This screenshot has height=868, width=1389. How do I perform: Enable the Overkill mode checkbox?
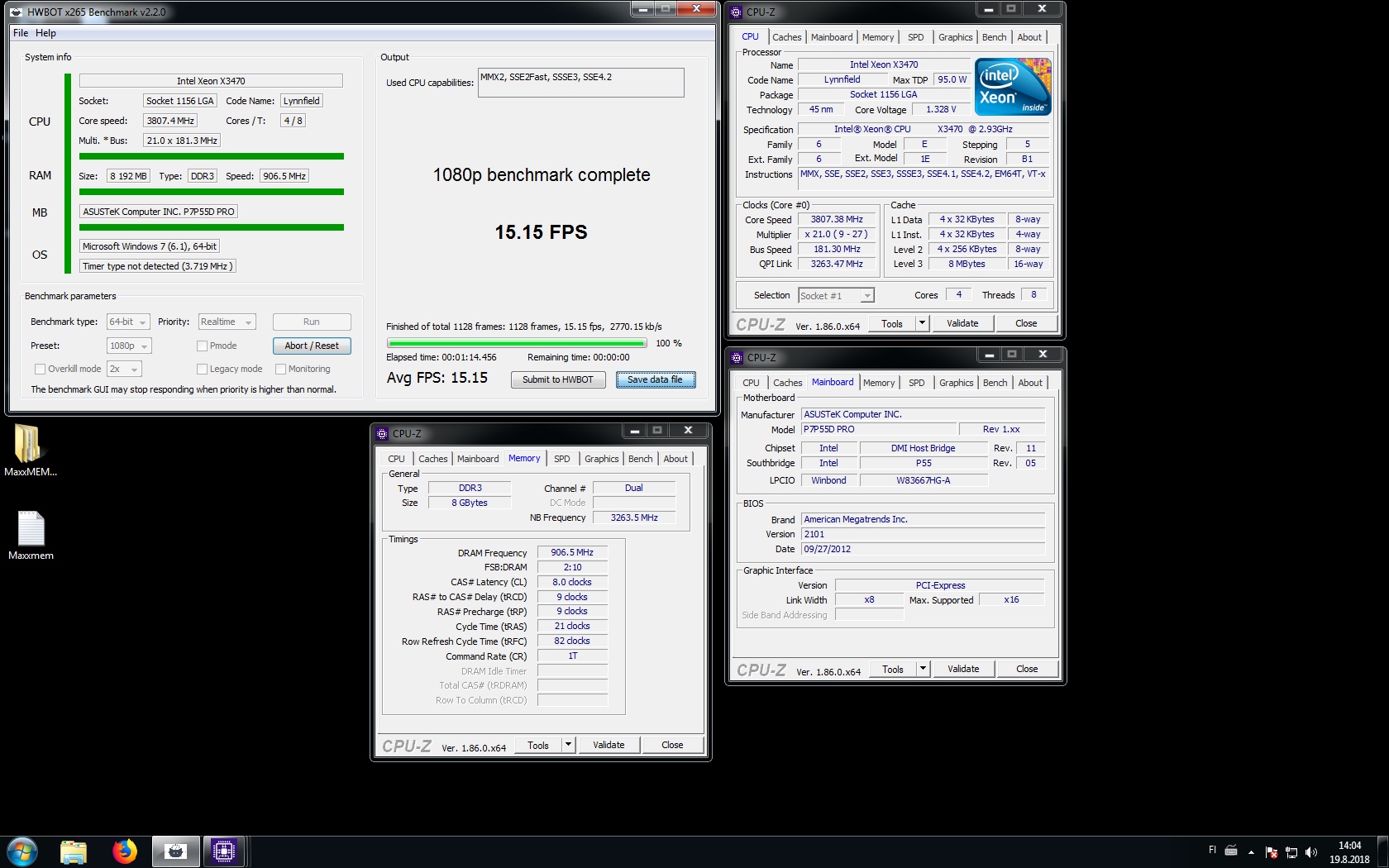pos(40,369)
